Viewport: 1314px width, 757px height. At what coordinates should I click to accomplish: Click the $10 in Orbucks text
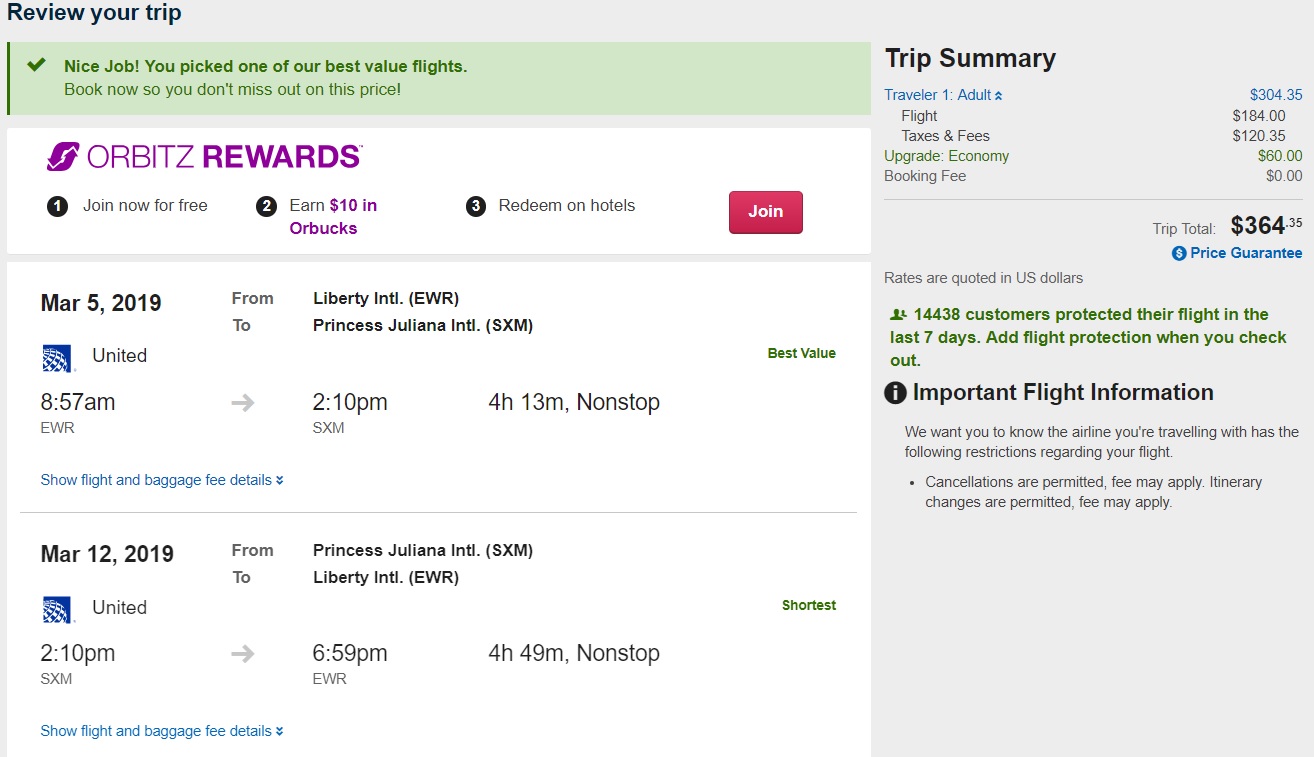tap(333, 216)
